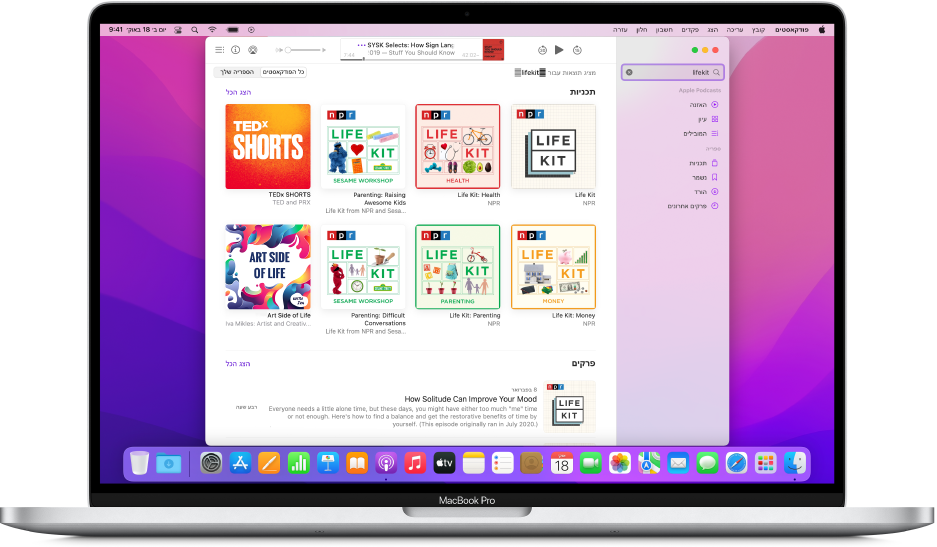The height and width of the screenshot is (547, 937).
Task: Open the AirPlay output icon
Action: [x=253, y=50]
